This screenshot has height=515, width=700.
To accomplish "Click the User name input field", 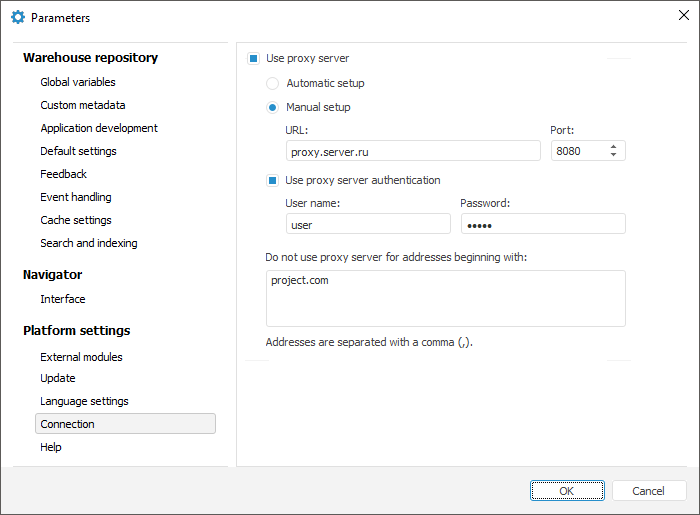I will [368, 224].
